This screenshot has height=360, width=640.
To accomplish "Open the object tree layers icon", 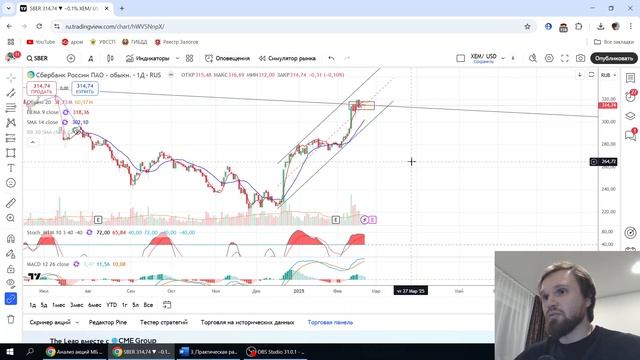I will (x=630, y=116).
